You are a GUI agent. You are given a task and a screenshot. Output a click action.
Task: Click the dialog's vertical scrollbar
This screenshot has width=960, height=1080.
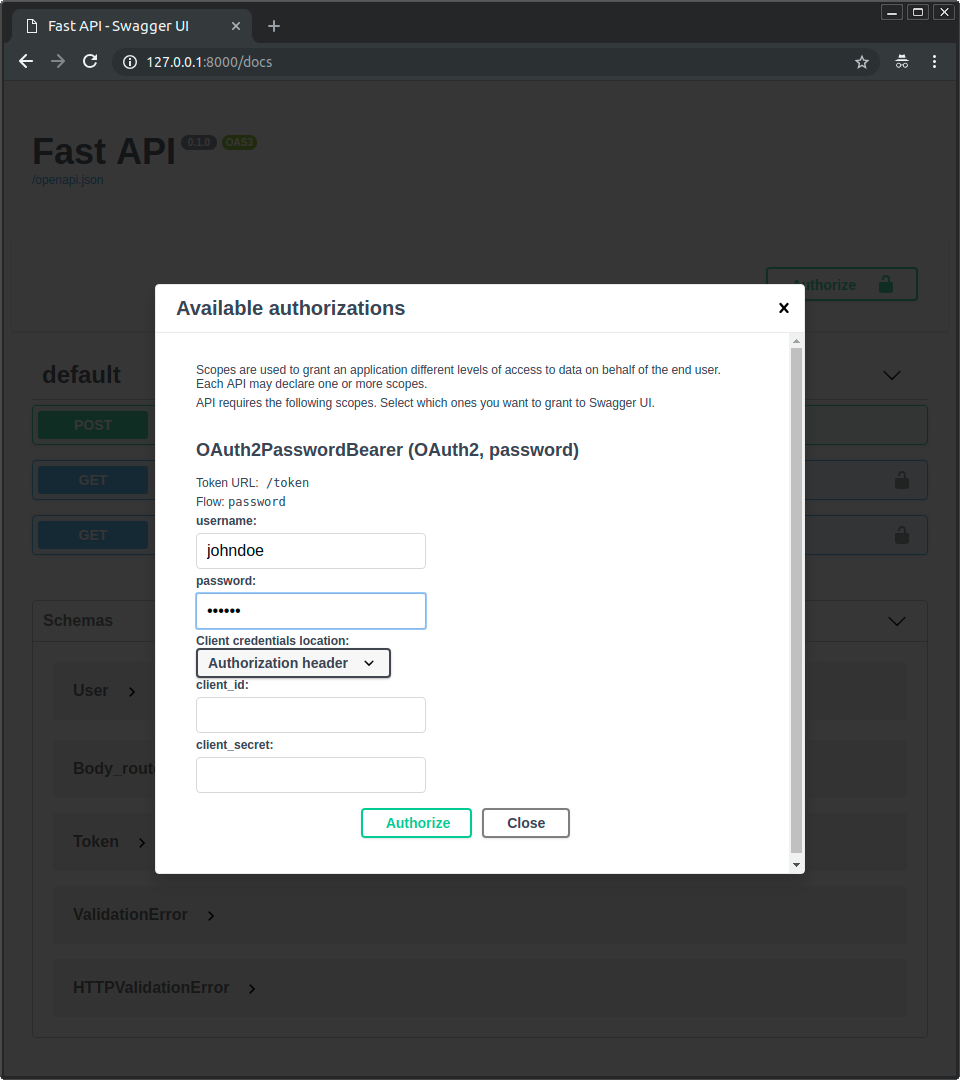[796, 600]
